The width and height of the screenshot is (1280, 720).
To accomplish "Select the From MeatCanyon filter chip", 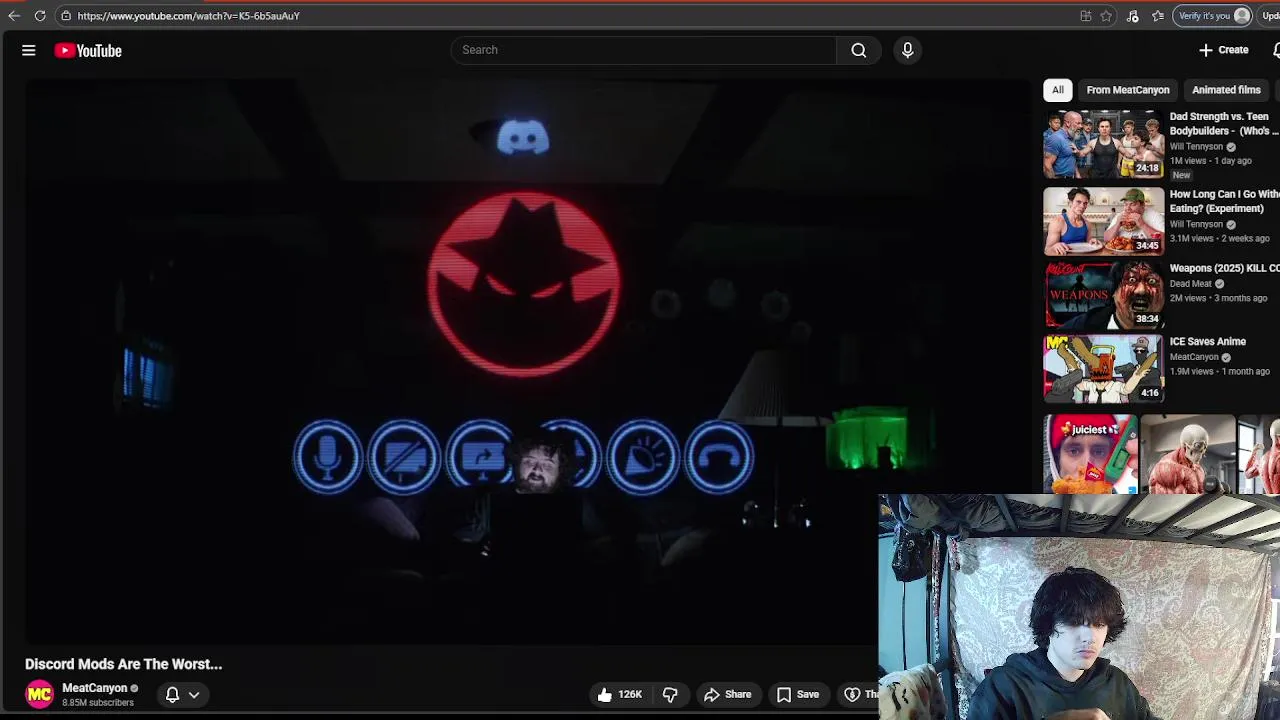I will click(1127, 90).
